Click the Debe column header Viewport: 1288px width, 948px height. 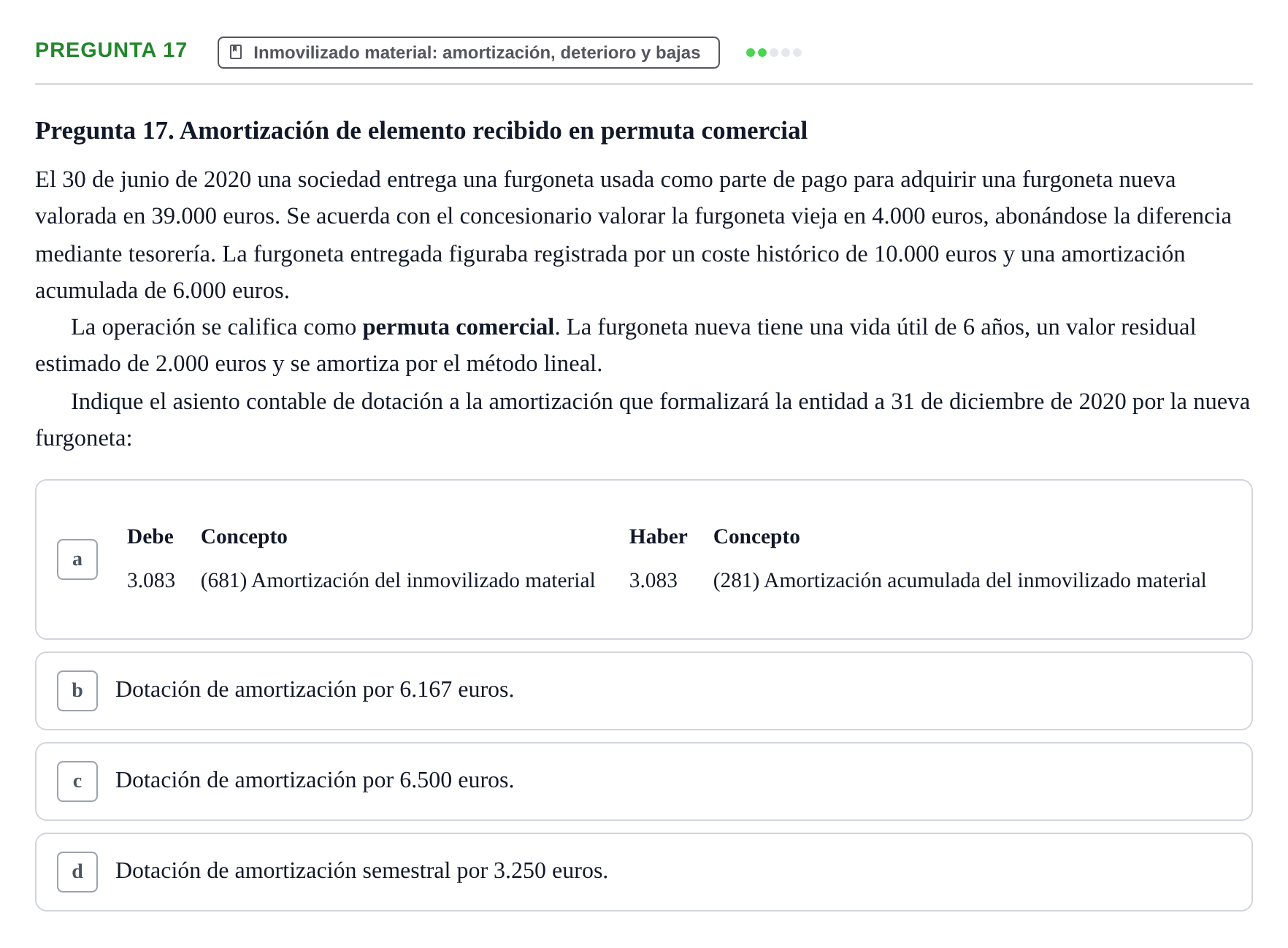(x=150, y=537)
